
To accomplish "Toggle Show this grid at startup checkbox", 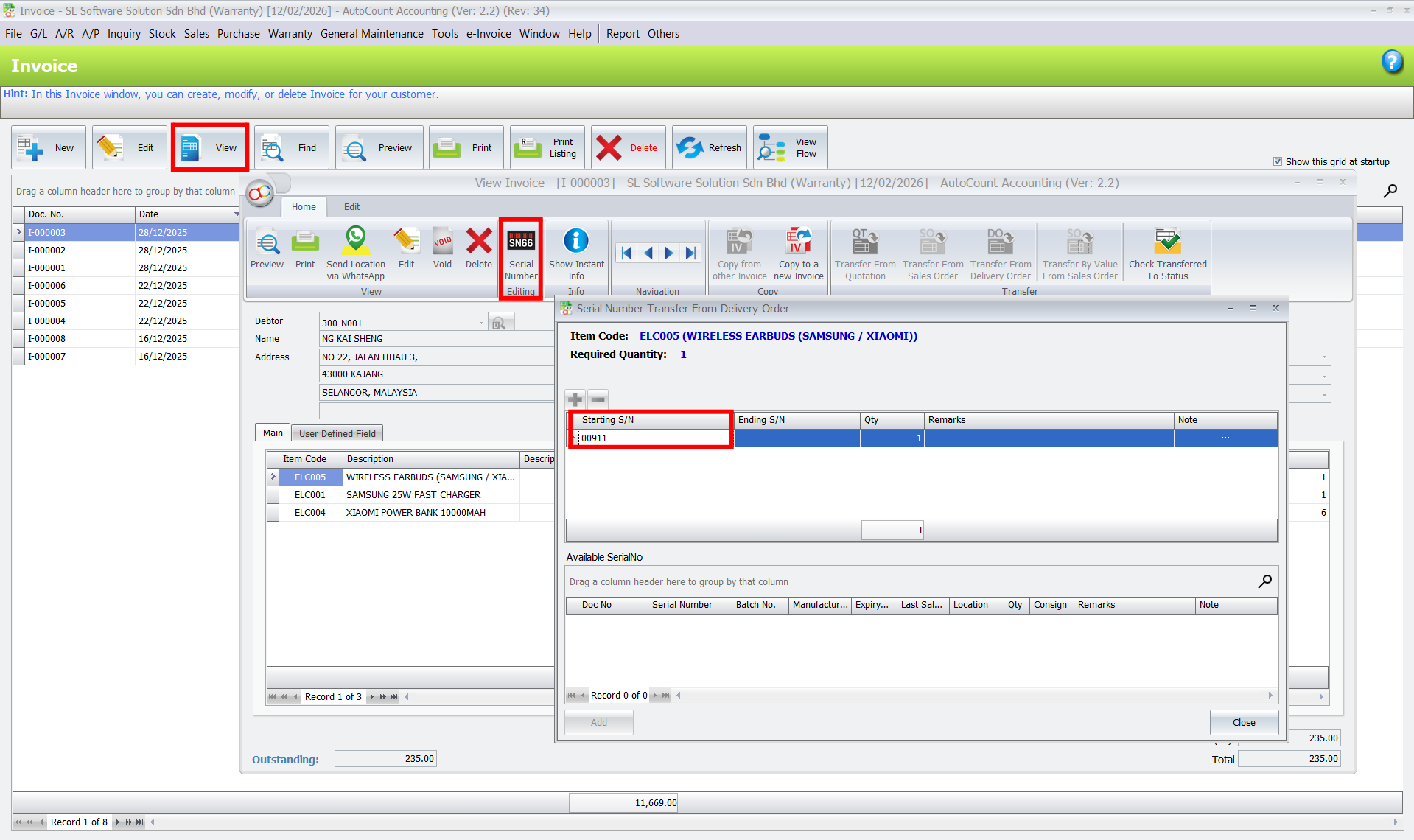I will (1278, 162).
